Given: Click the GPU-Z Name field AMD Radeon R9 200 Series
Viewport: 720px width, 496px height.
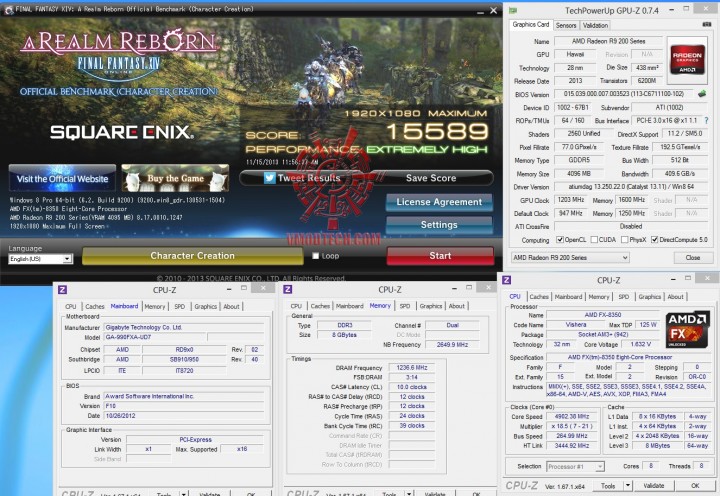Looking at the screenshot, I should click(608, 41).
